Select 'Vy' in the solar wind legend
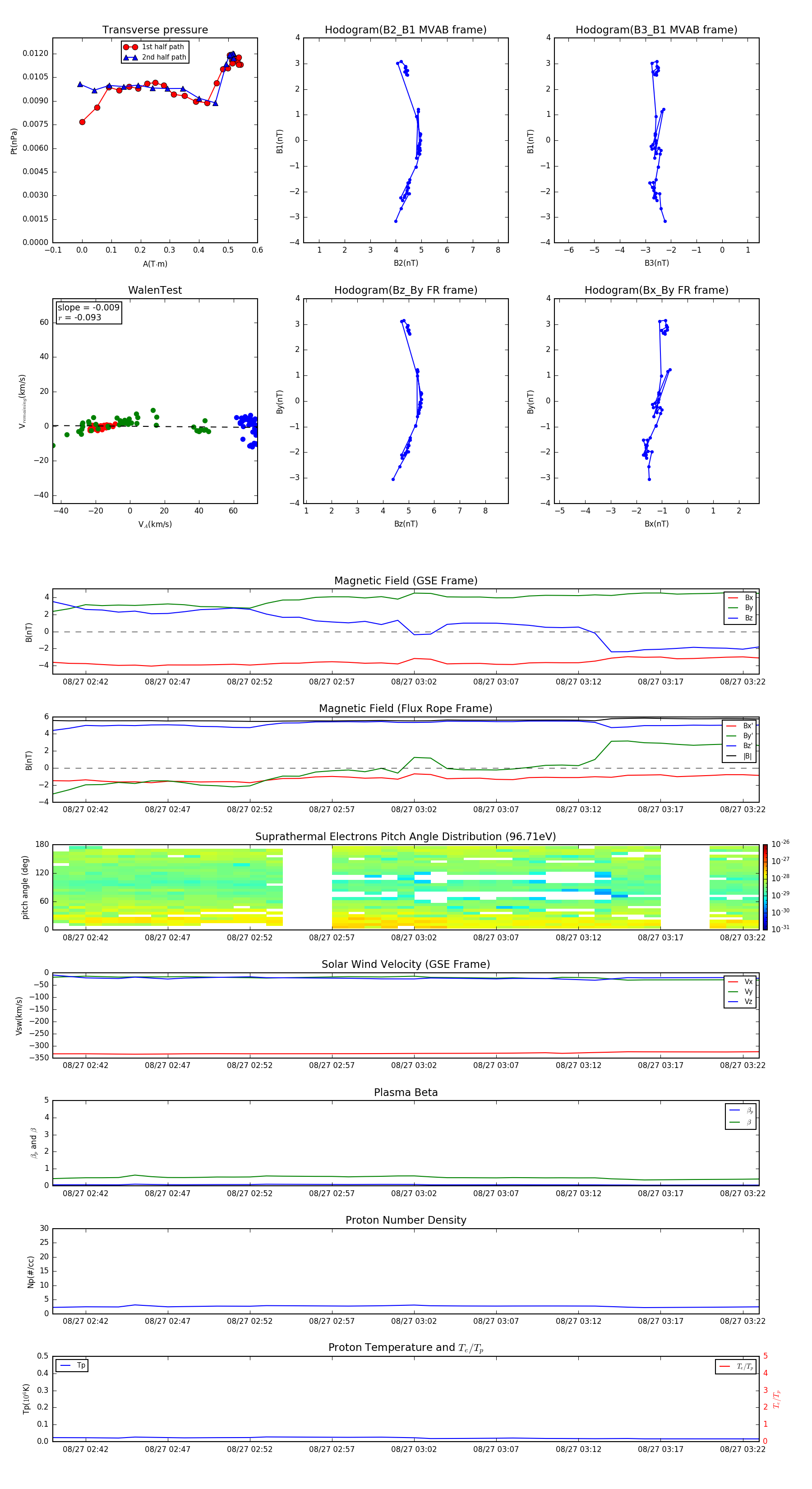Viewport: 812px width, 1489px height. pos(740,992)
